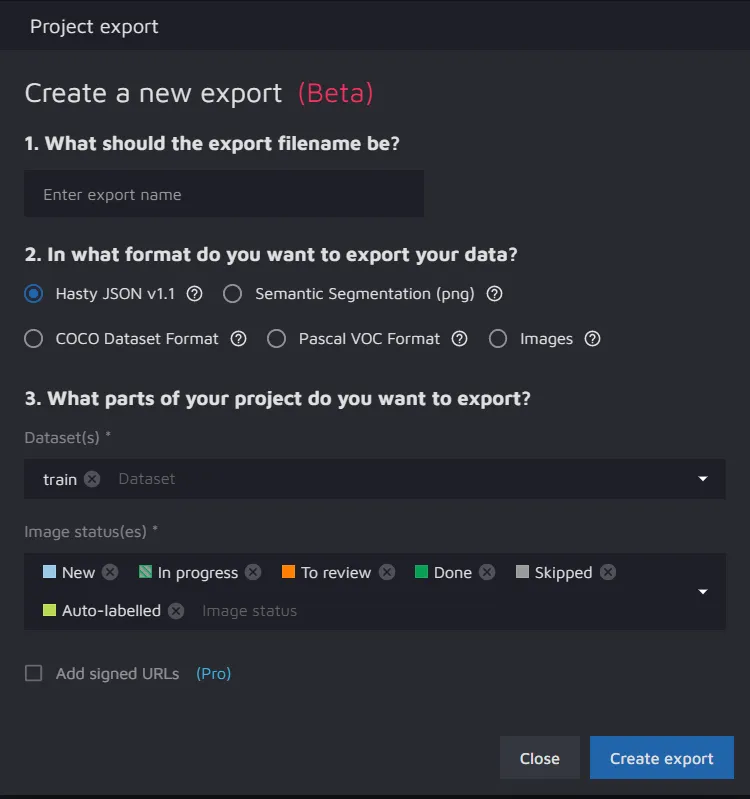750x799 pixels.
Task: Click the Close button
Action: pyautogui.click(x=539, y=758)
